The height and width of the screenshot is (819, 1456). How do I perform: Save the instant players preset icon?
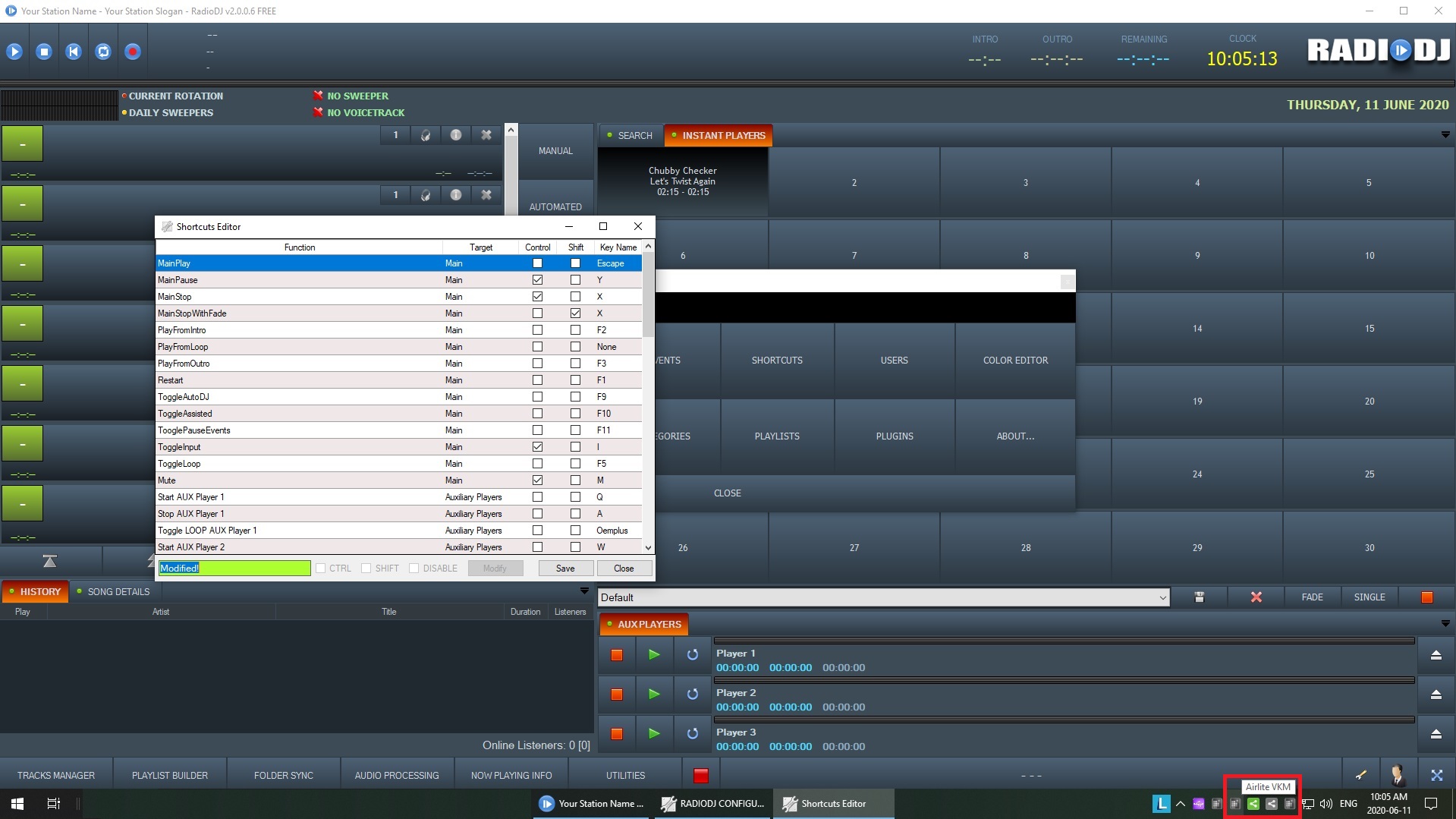pos(1199,597)
